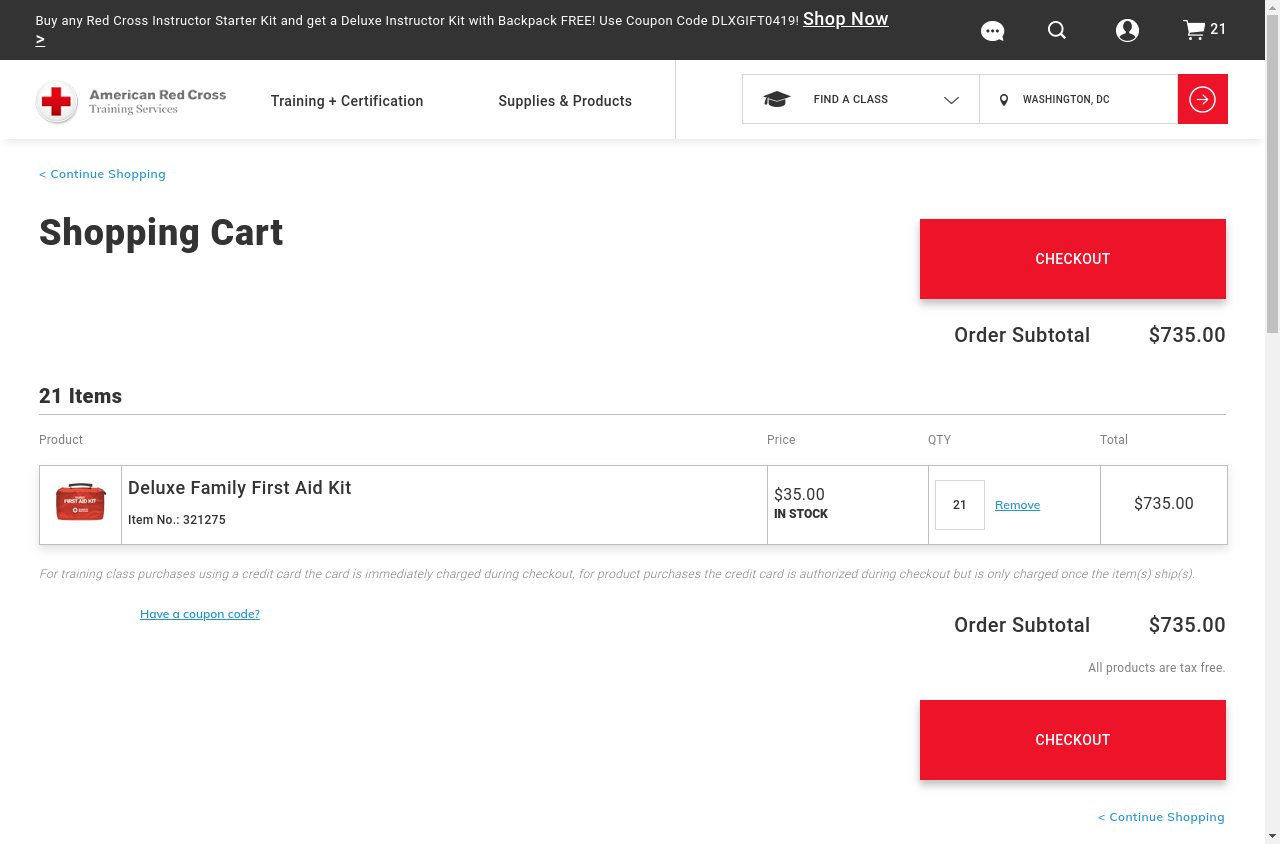1280x844 pixels.
Task: Click the bottom Checkout button
Action: coord(1072,740)
